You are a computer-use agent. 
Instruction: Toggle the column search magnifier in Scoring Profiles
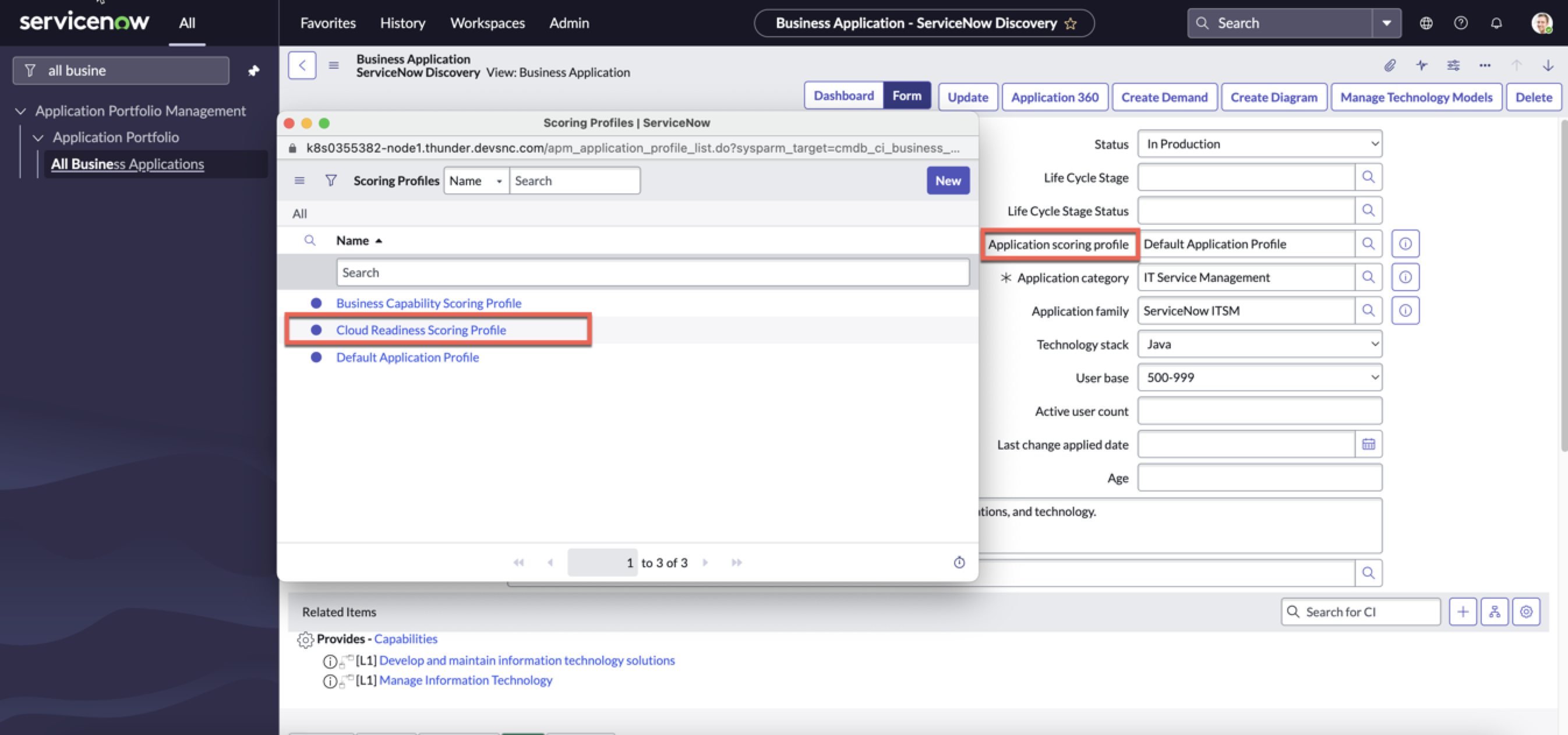309,241
